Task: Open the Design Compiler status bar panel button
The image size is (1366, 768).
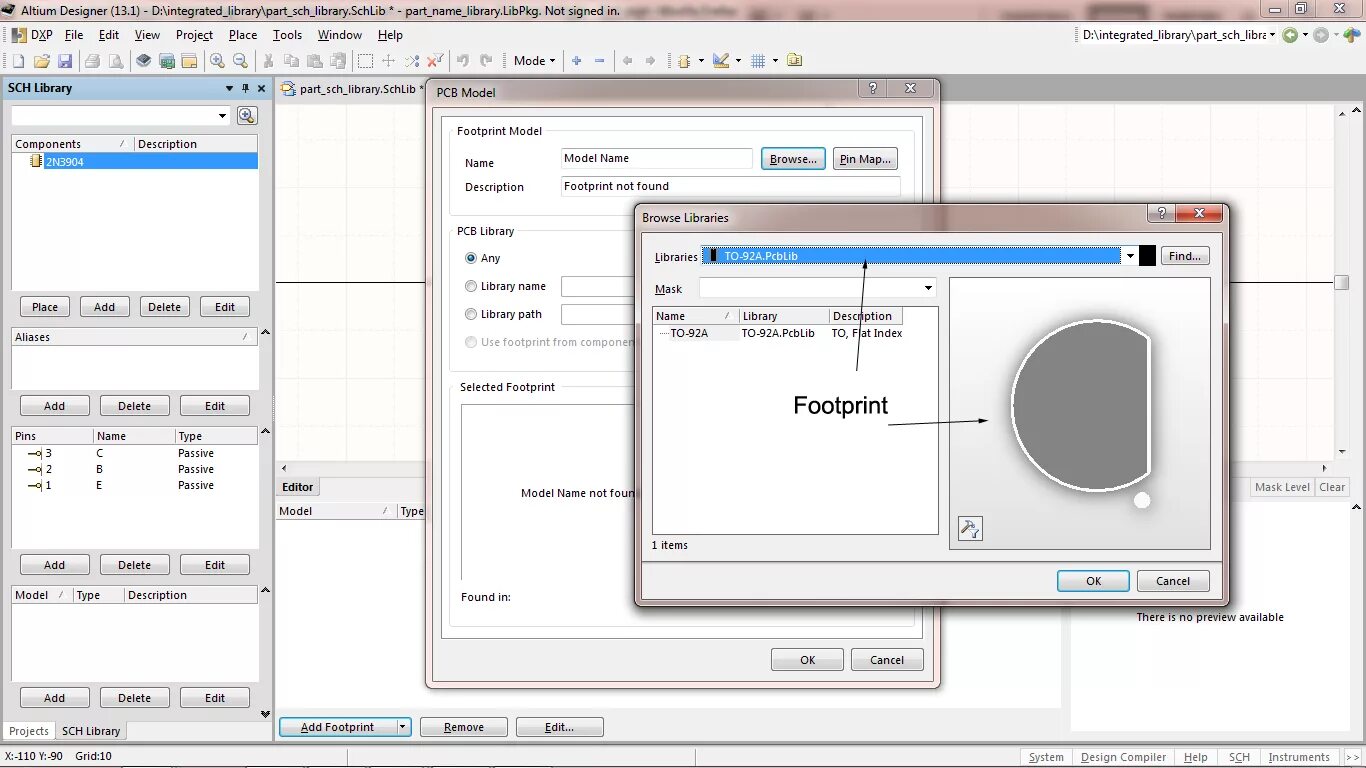Action: (1123, 757)
